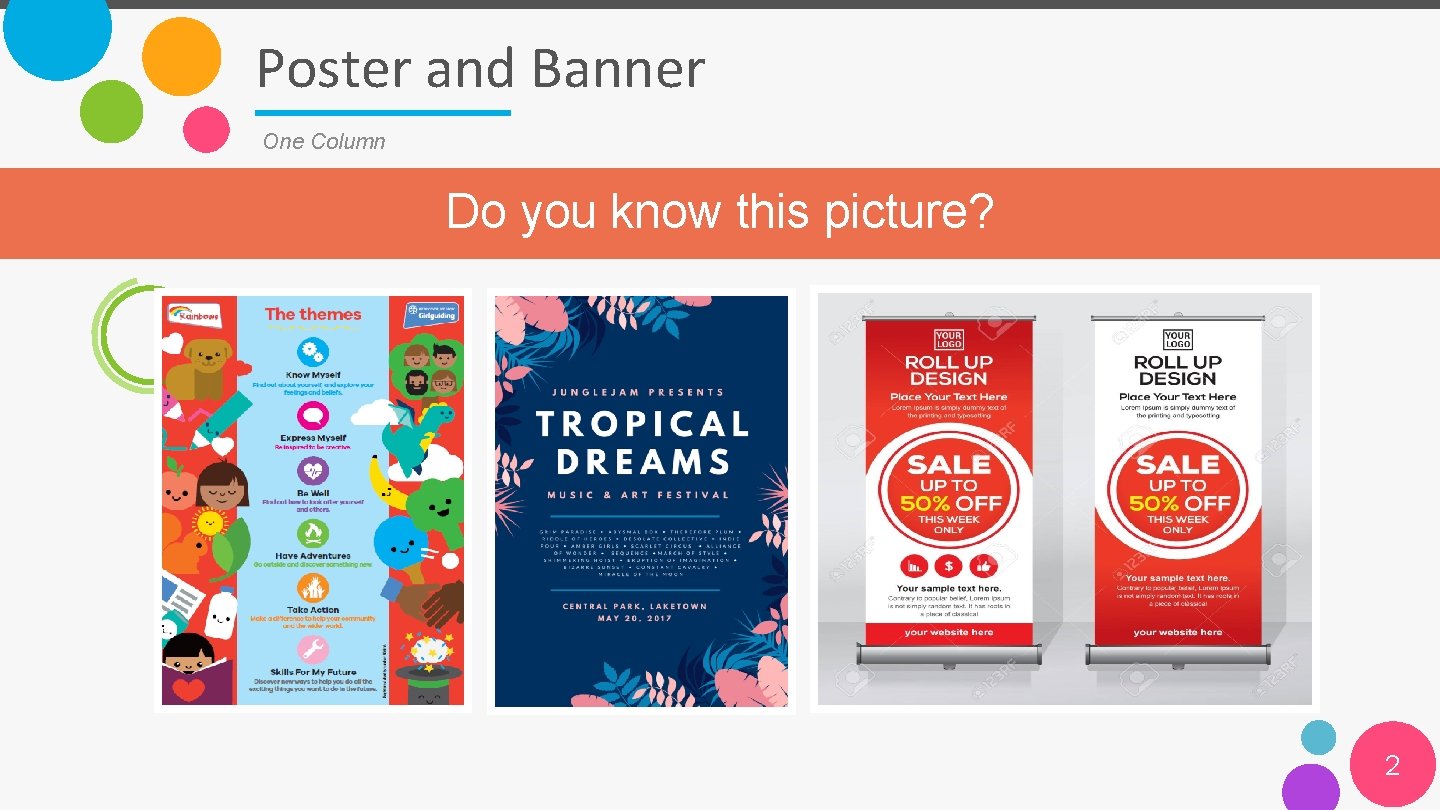Select the purple heart-pulse icon above Be Well
Screen dimensions: 1440x810
pos(310,471)
